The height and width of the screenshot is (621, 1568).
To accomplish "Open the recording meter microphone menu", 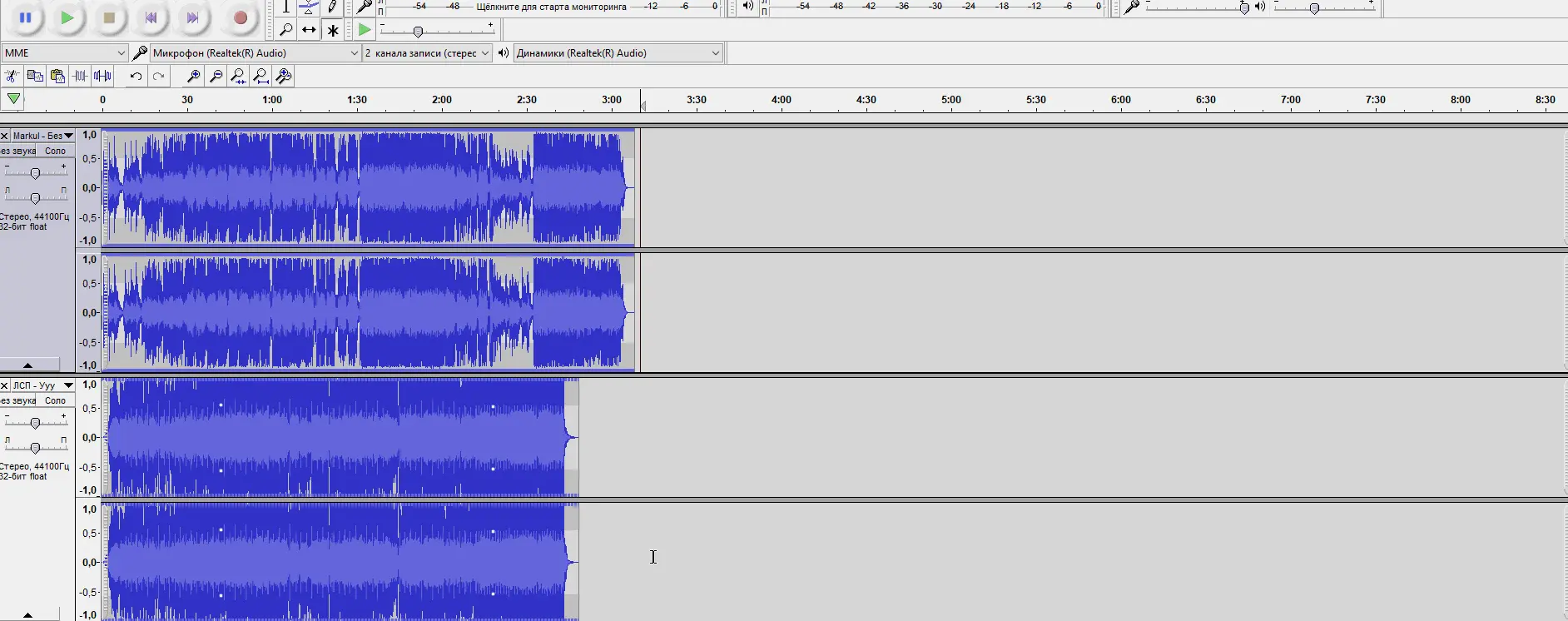I will click(364, 7).
